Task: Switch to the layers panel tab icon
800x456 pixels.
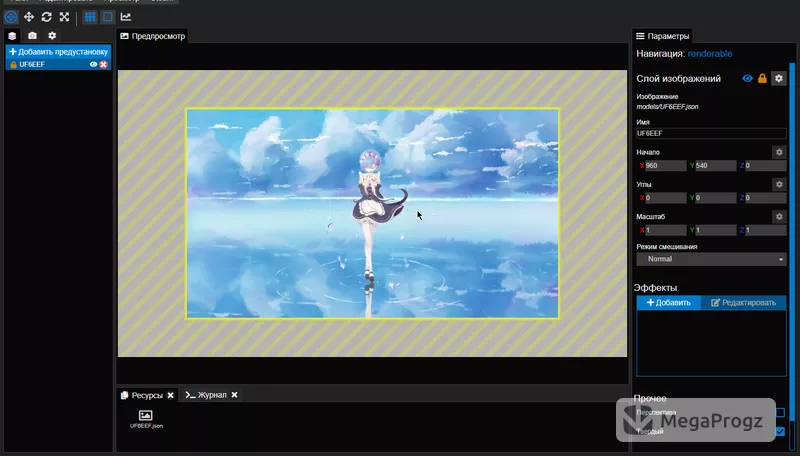Action: coord(12,36)
